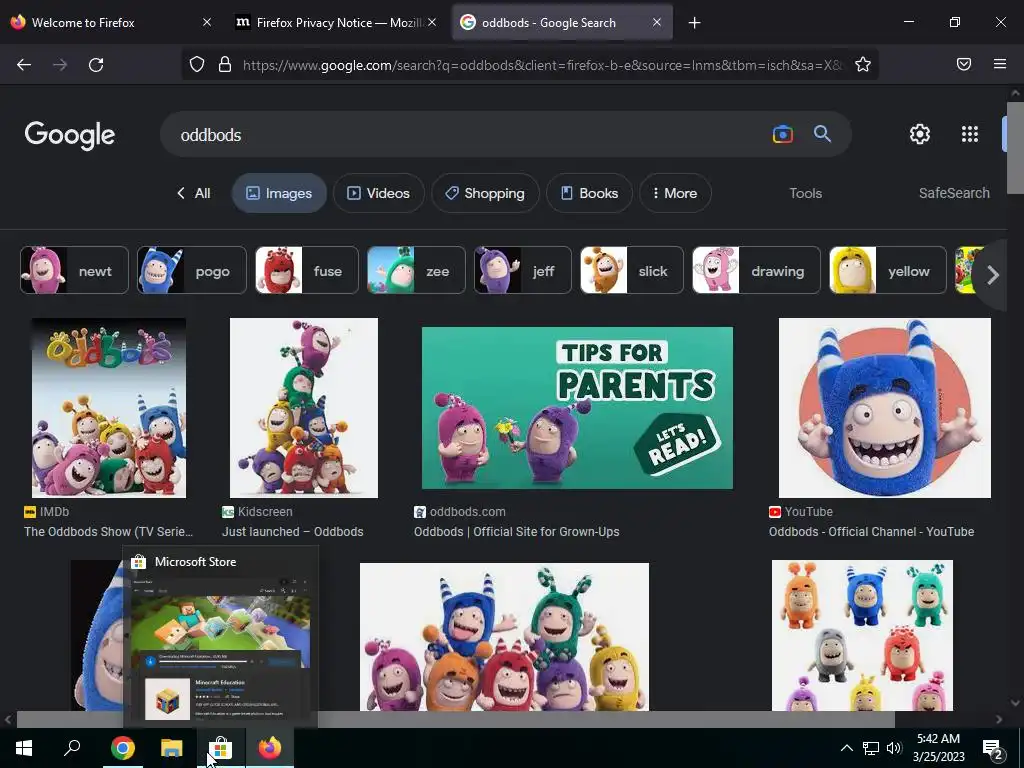1024x768 pixels.
Task: Open the SafeSearch settings
Action: click(954, 193)
